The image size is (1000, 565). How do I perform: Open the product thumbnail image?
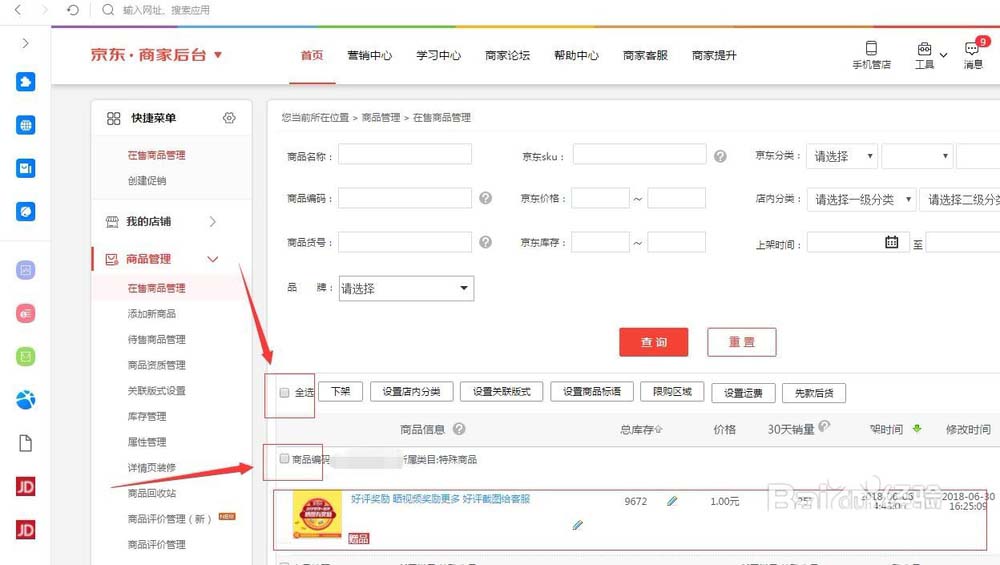point(317,515)
